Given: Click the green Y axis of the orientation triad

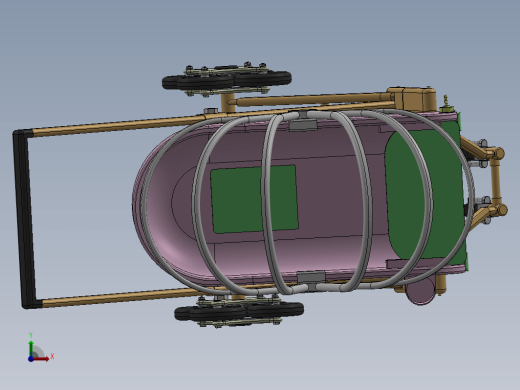Looking at the screenshot, I should coord(31,348).
